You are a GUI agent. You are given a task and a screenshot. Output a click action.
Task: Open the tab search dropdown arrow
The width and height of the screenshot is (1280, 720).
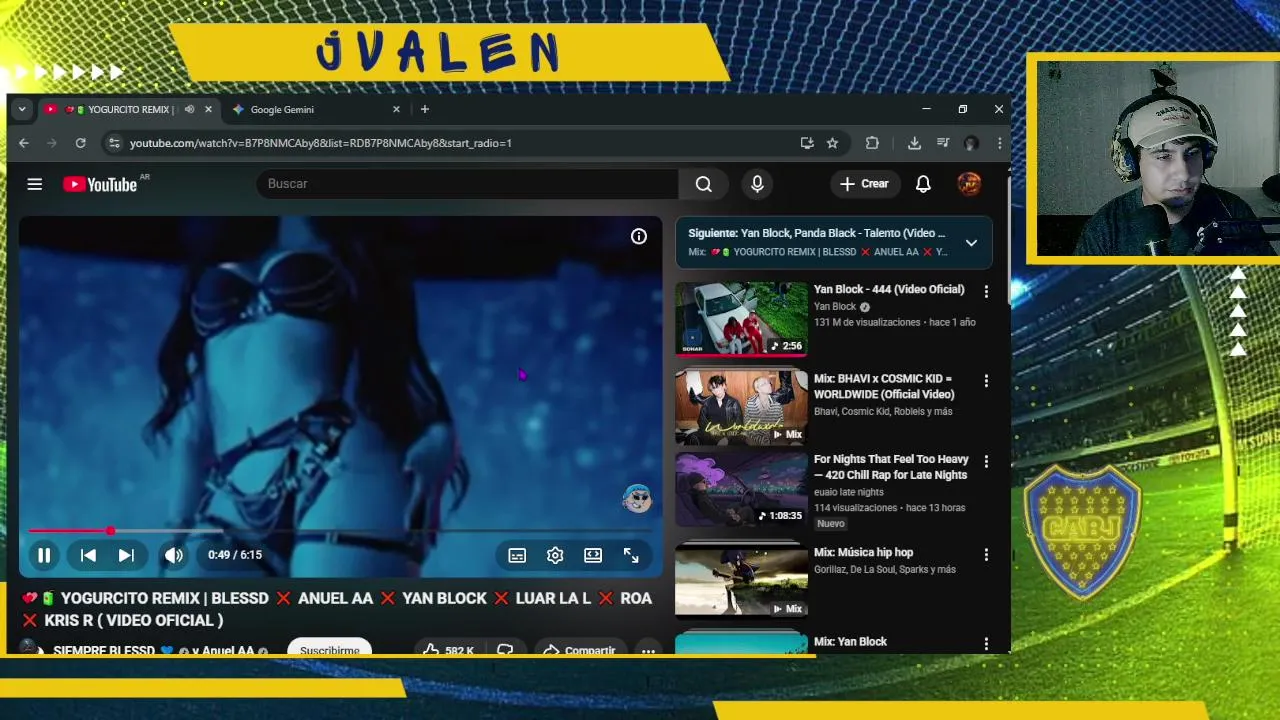click(22, 109)
